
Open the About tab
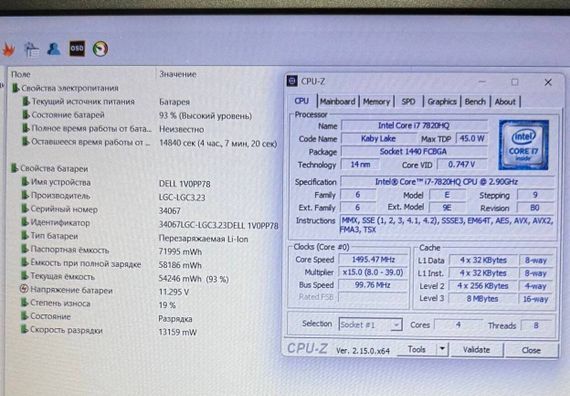pyautogui.click(x=505, y=102)
